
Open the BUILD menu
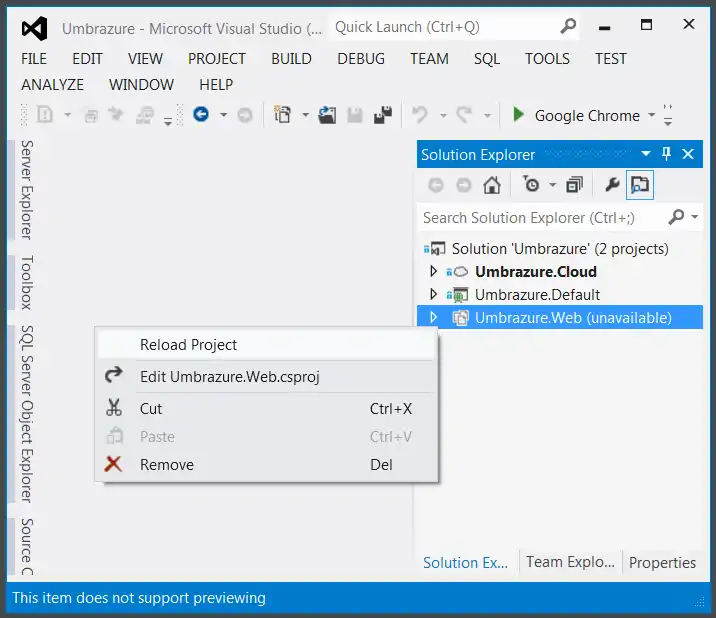click(291, 58)
